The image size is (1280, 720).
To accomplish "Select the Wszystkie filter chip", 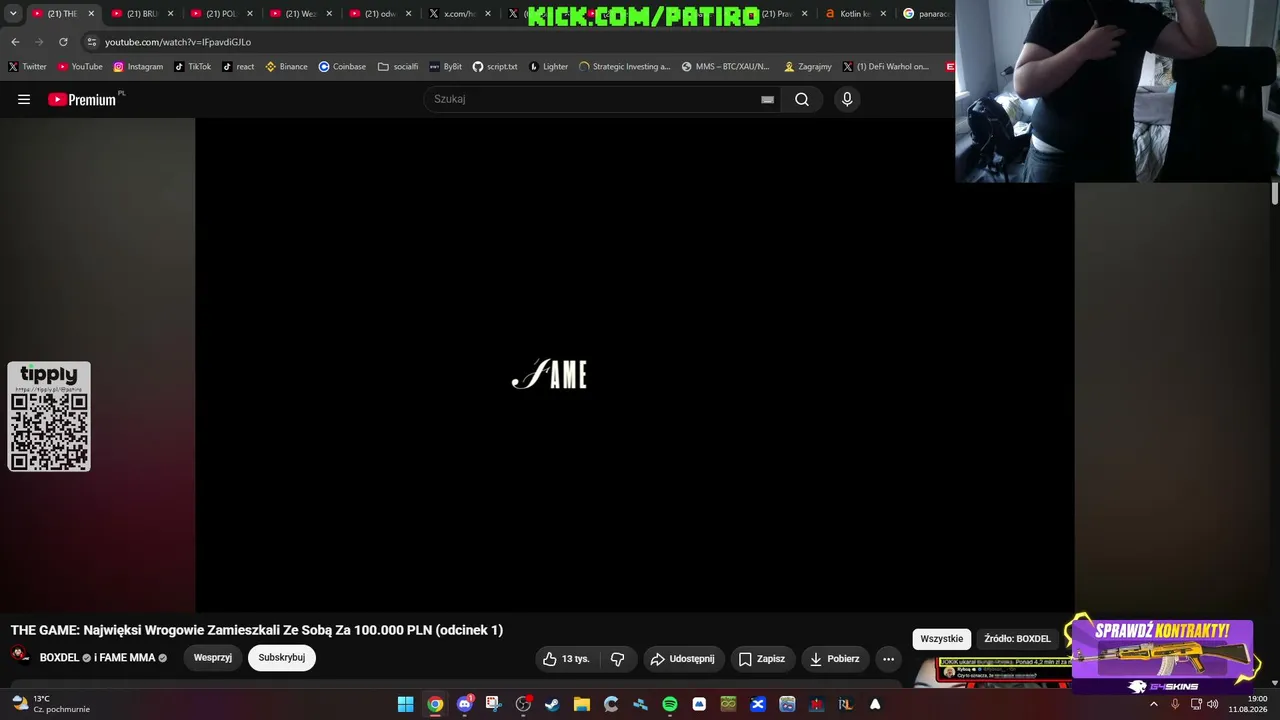I will click(x=942, y=639).
